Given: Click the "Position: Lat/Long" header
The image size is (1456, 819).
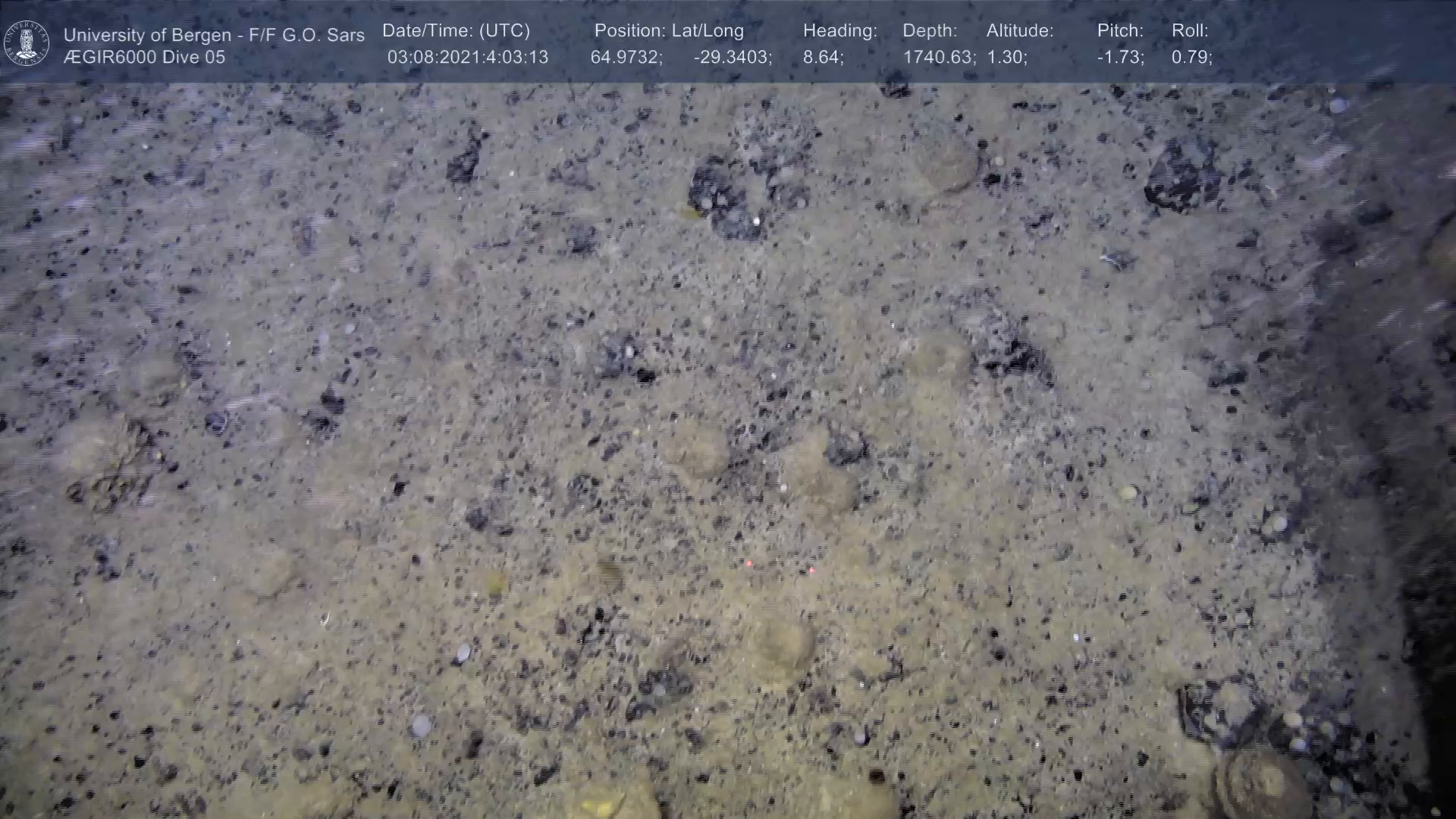Looking at the screenshot, I should (669, 31).
